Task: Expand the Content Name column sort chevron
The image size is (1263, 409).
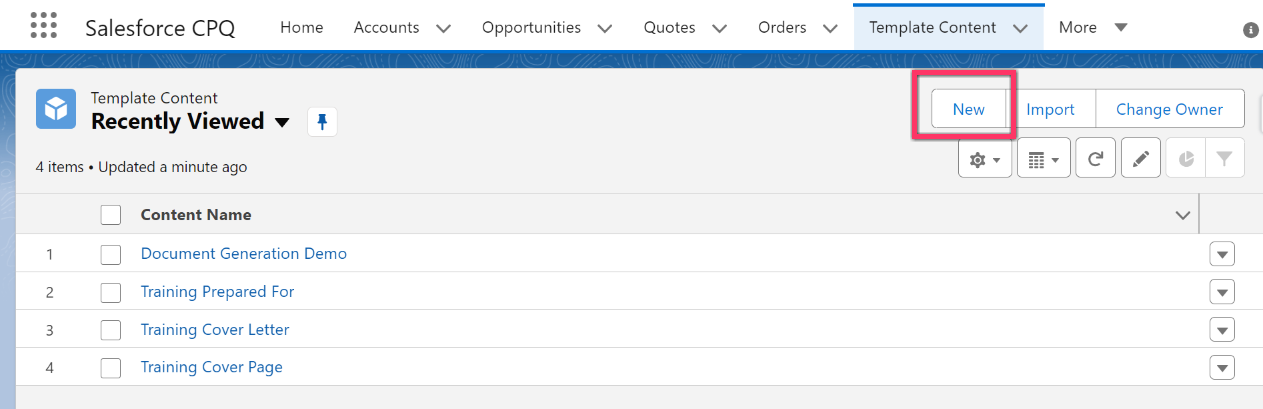Action: point(1183,215)
